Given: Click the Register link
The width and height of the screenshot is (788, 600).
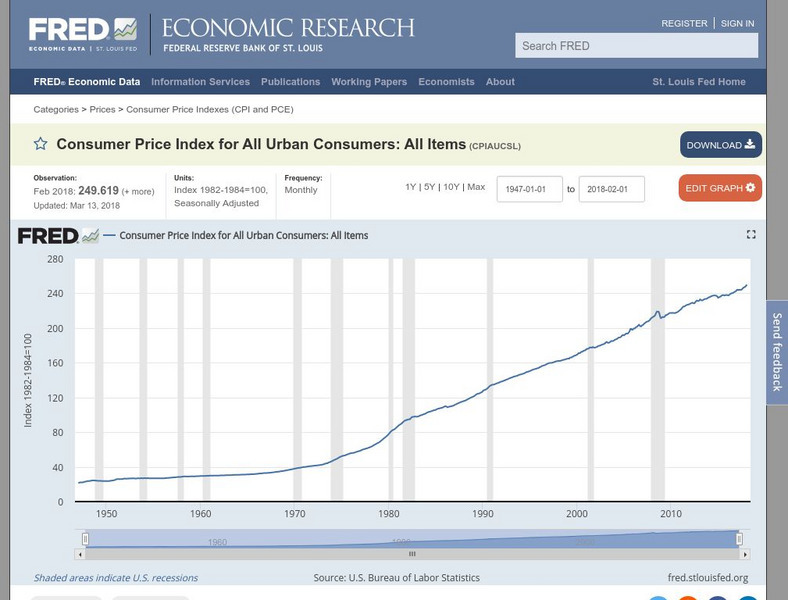Looking at the screenshot, I should click(x=684, y=23).
